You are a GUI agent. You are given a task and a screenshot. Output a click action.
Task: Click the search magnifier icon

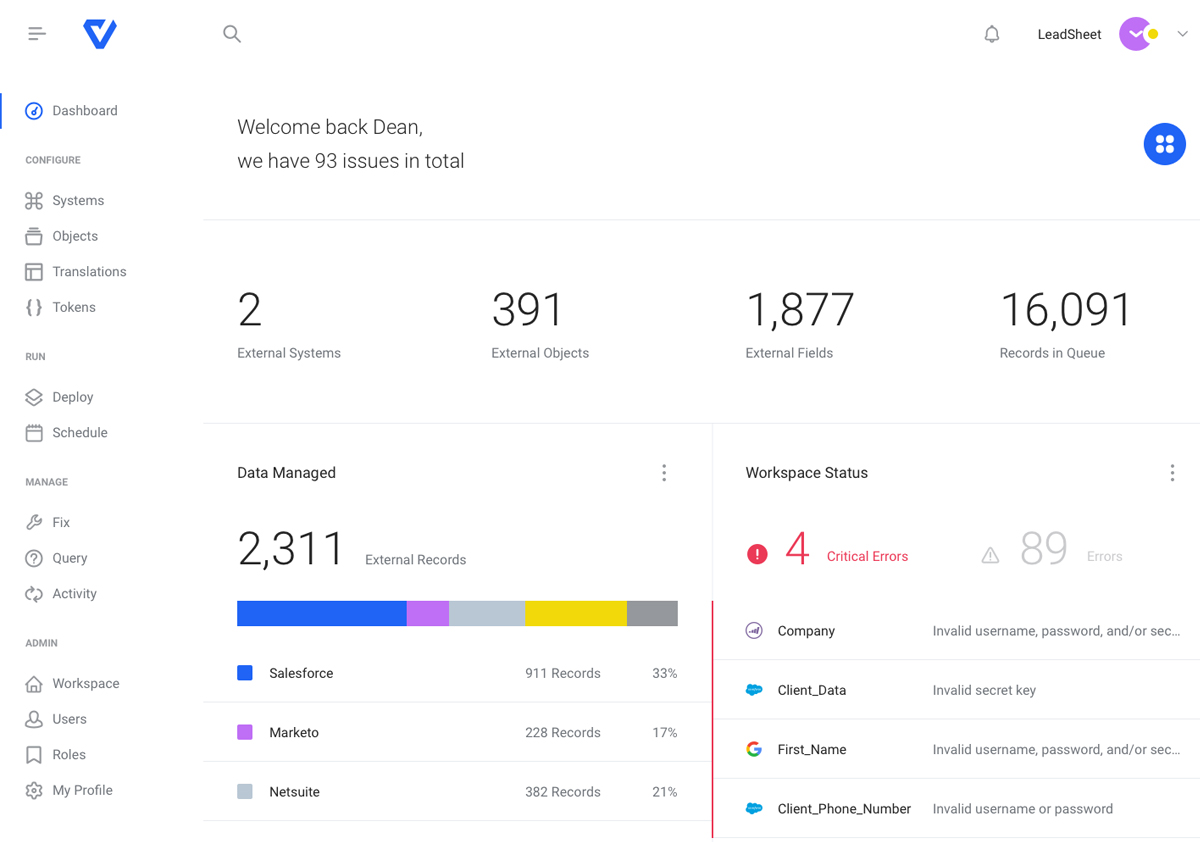[x=232, y=33]
